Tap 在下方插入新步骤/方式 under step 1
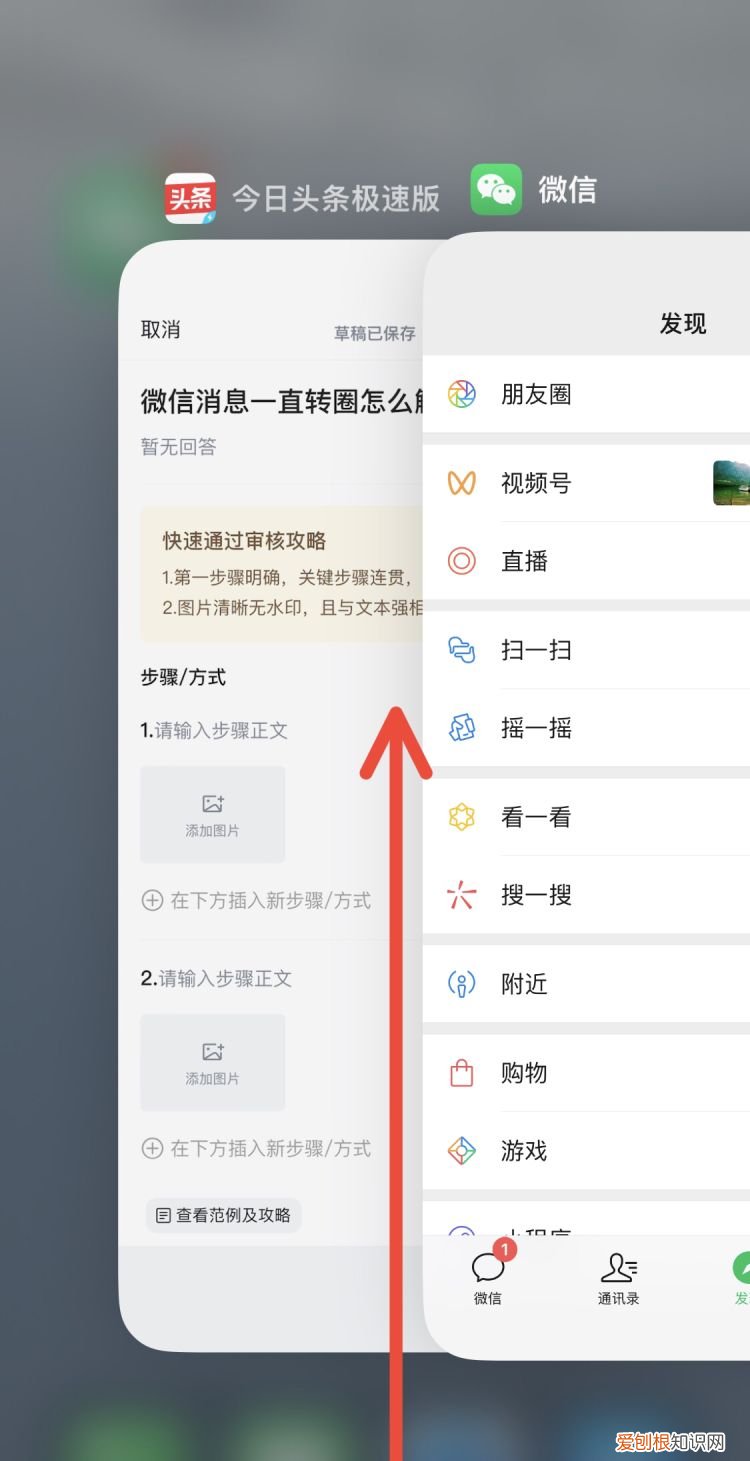750x1461 pixels. 257,901
